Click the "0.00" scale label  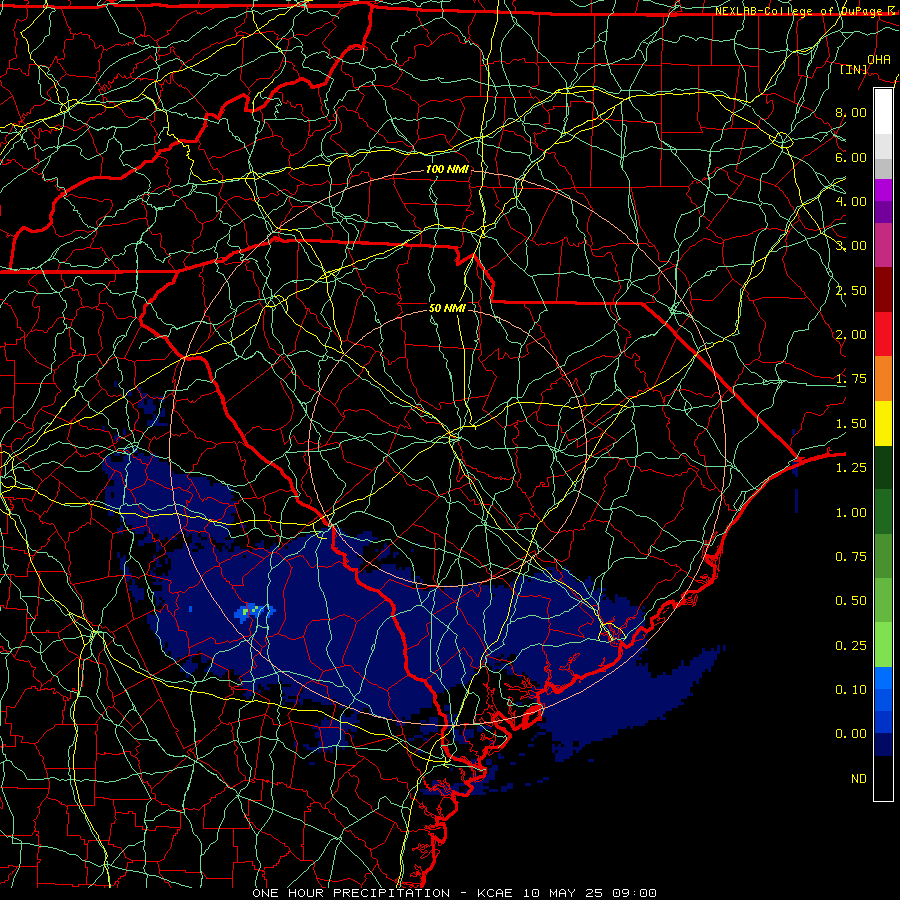tap(851, 734)
